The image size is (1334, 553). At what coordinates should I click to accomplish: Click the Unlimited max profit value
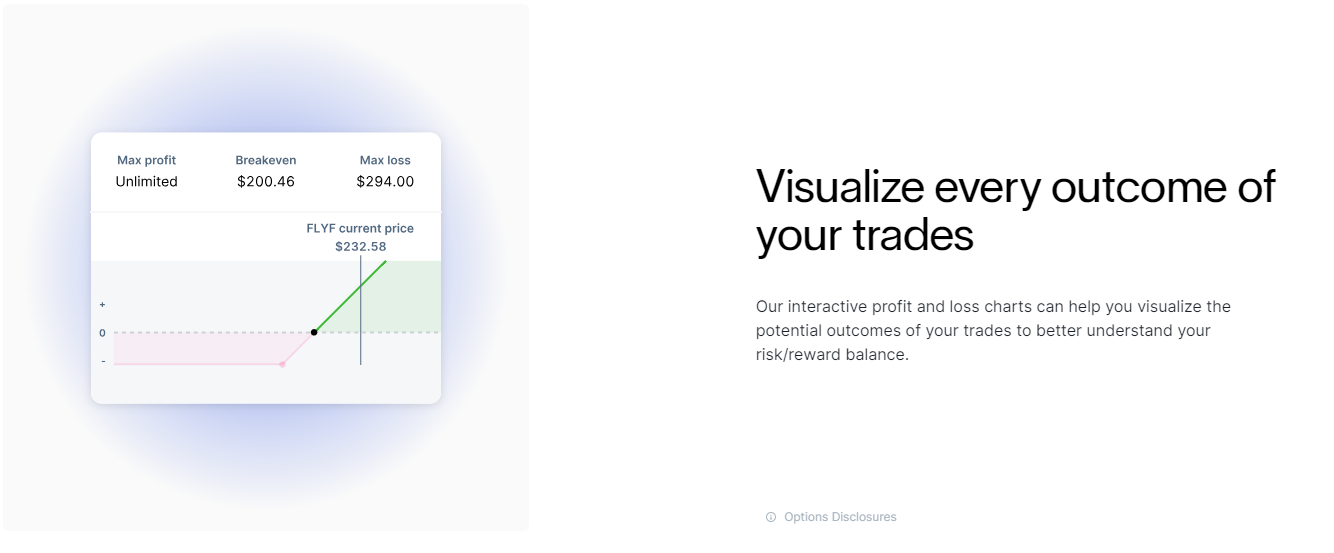pos(146,182)
